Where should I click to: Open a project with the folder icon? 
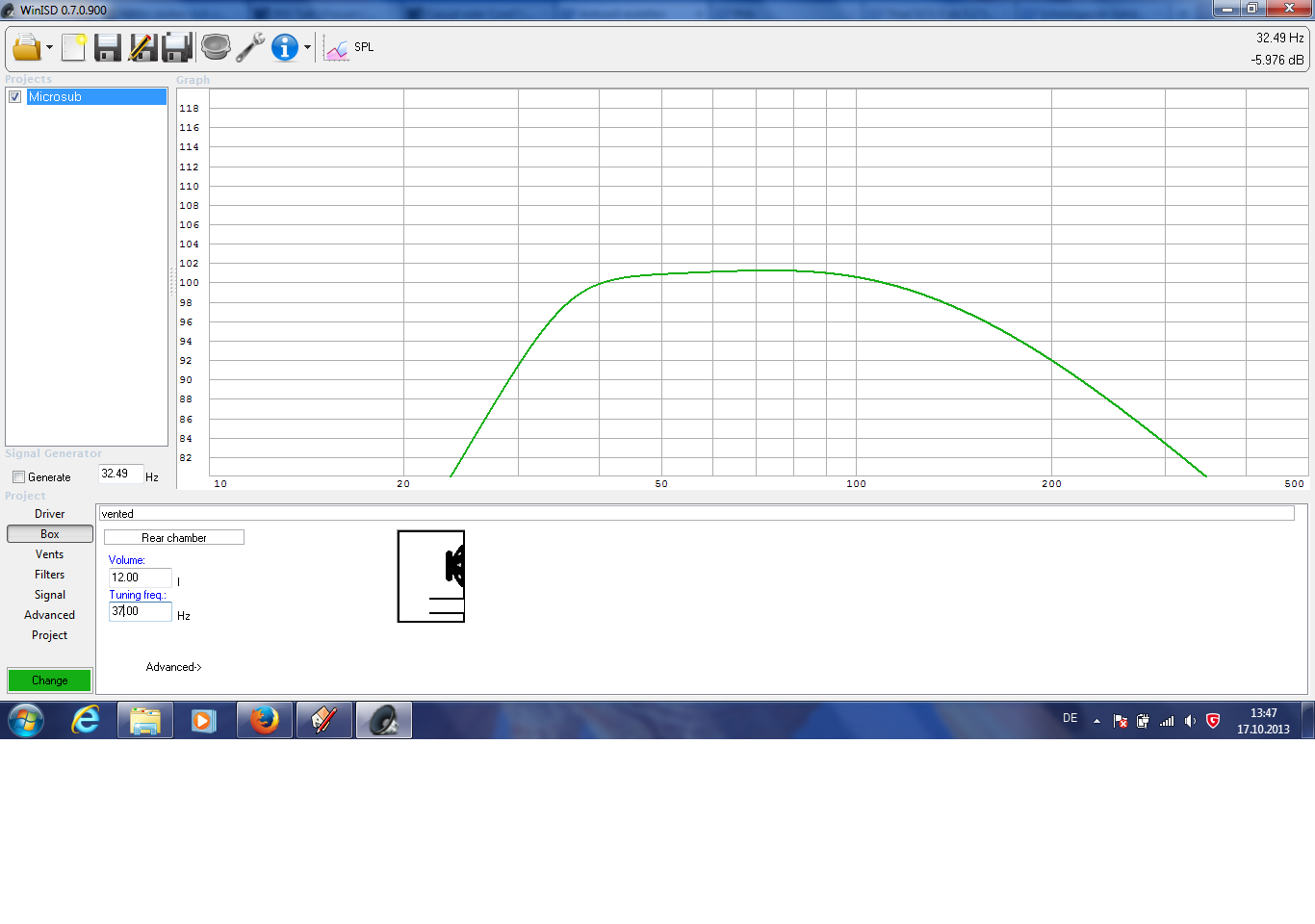coord(26,46)
